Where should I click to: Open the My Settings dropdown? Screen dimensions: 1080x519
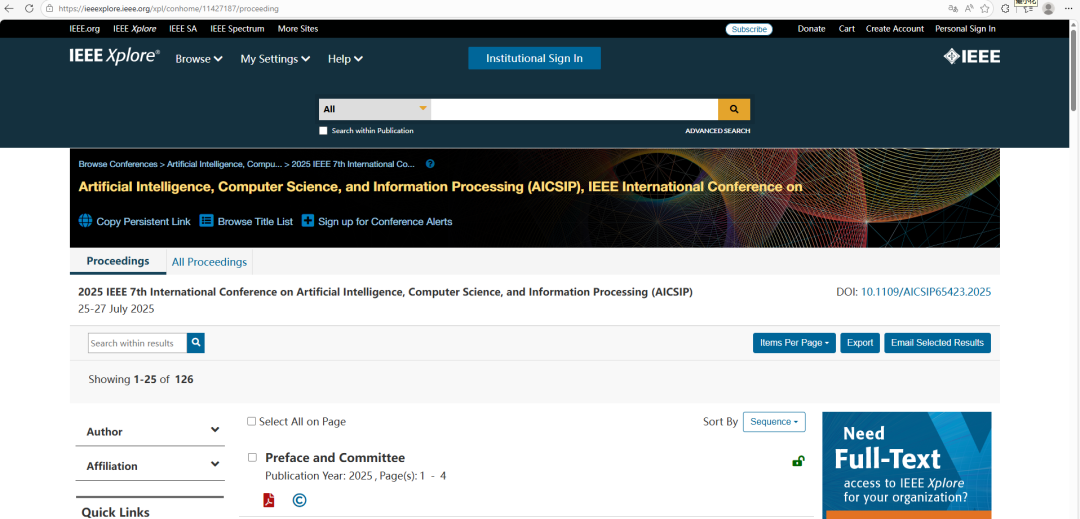coord(275,59)
